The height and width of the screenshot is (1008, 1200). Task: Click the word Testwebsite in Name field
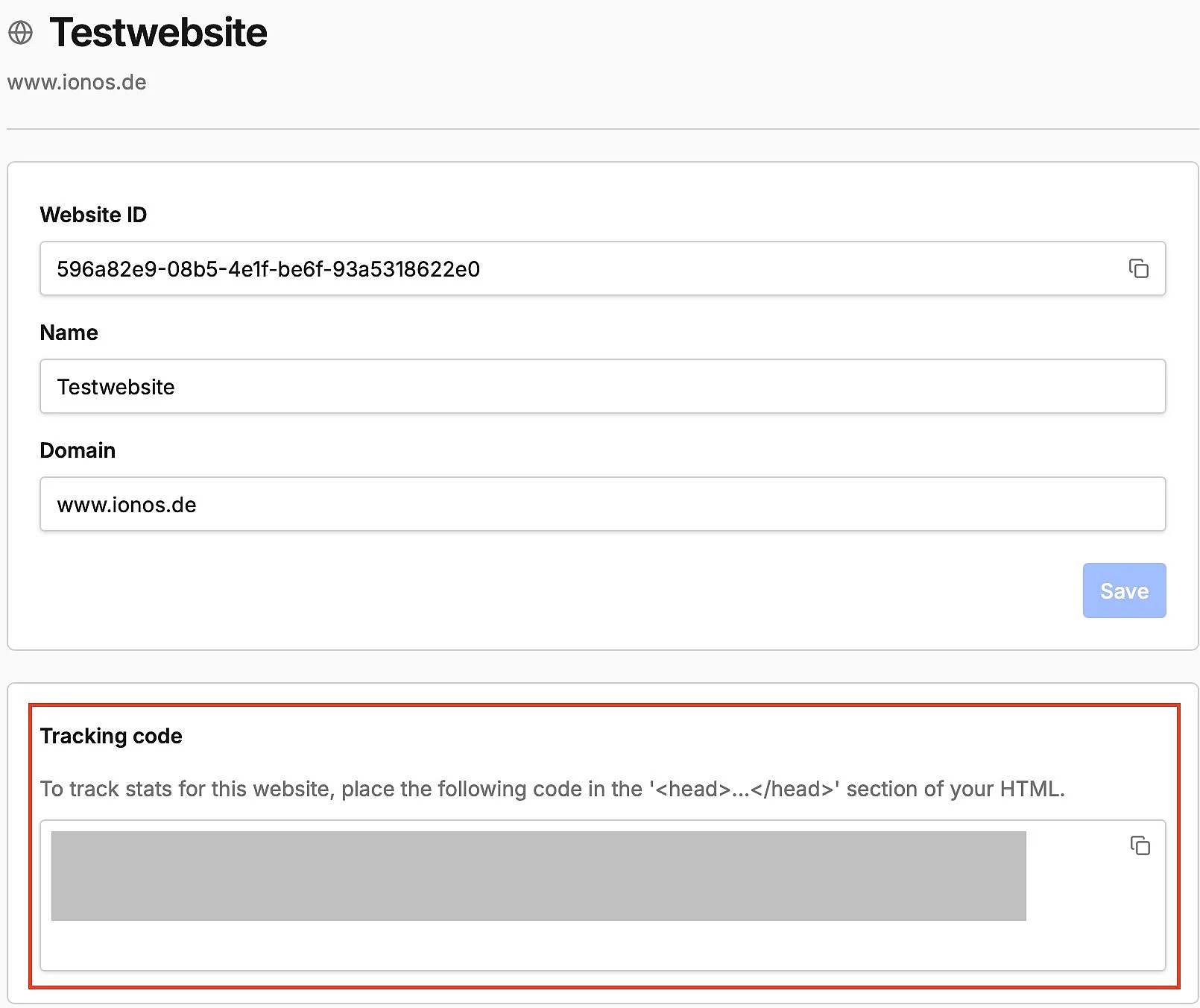tap(116, 387)
